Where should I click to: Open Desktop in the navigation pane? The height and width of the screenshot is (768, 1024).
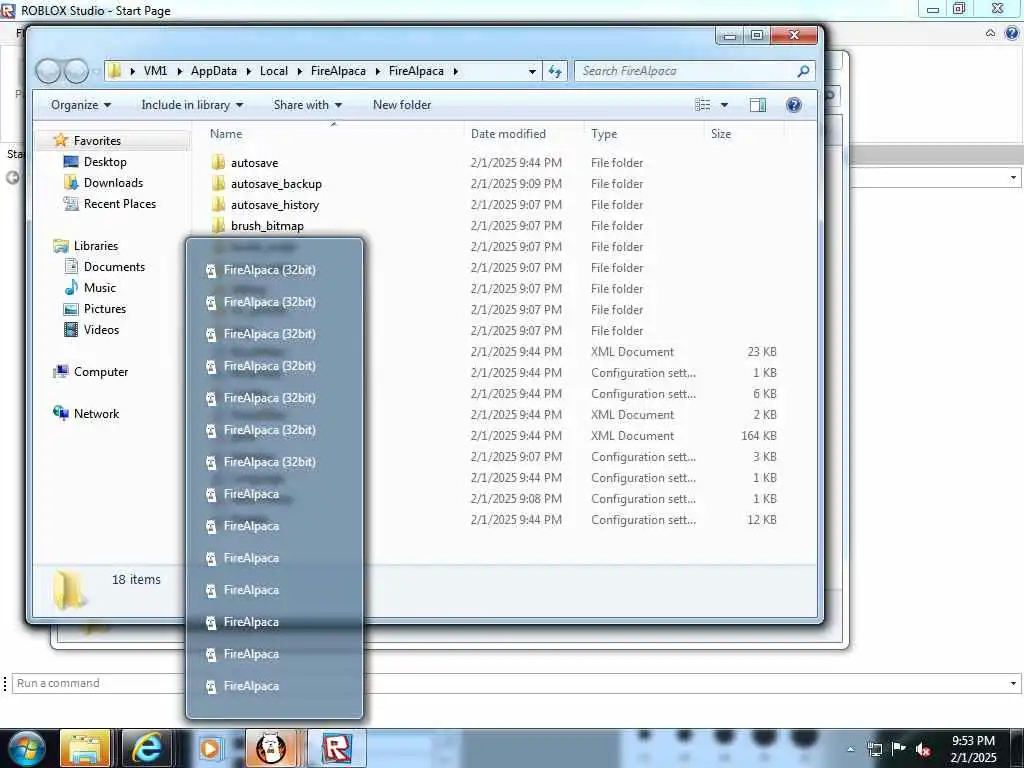[104, 162]
